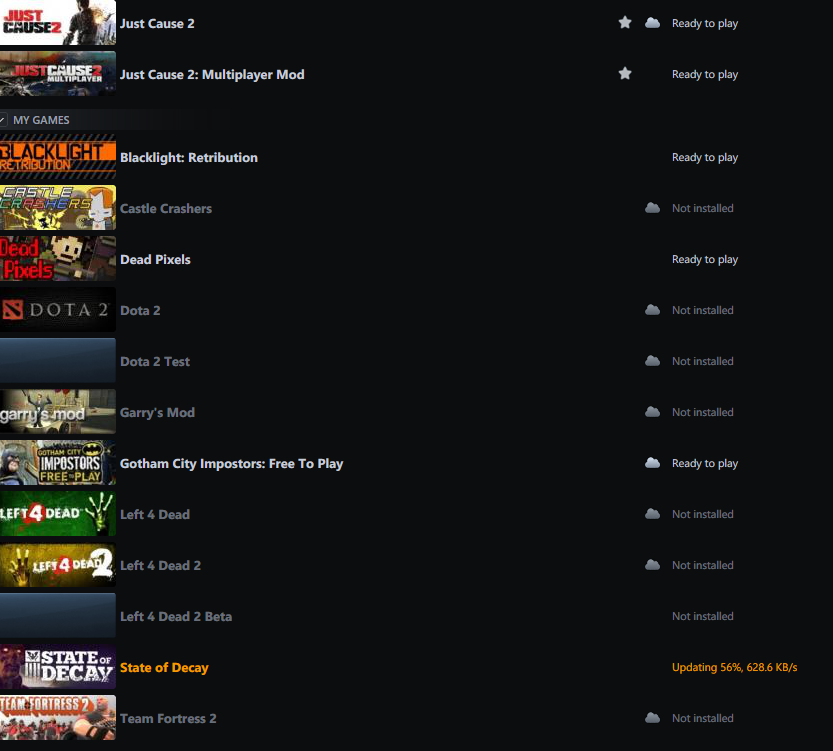The width and height of the screenshot is (833, 751).
Task: Select the Blacklight Retribution banner thumbnail
Action: (x=57, y=156)
